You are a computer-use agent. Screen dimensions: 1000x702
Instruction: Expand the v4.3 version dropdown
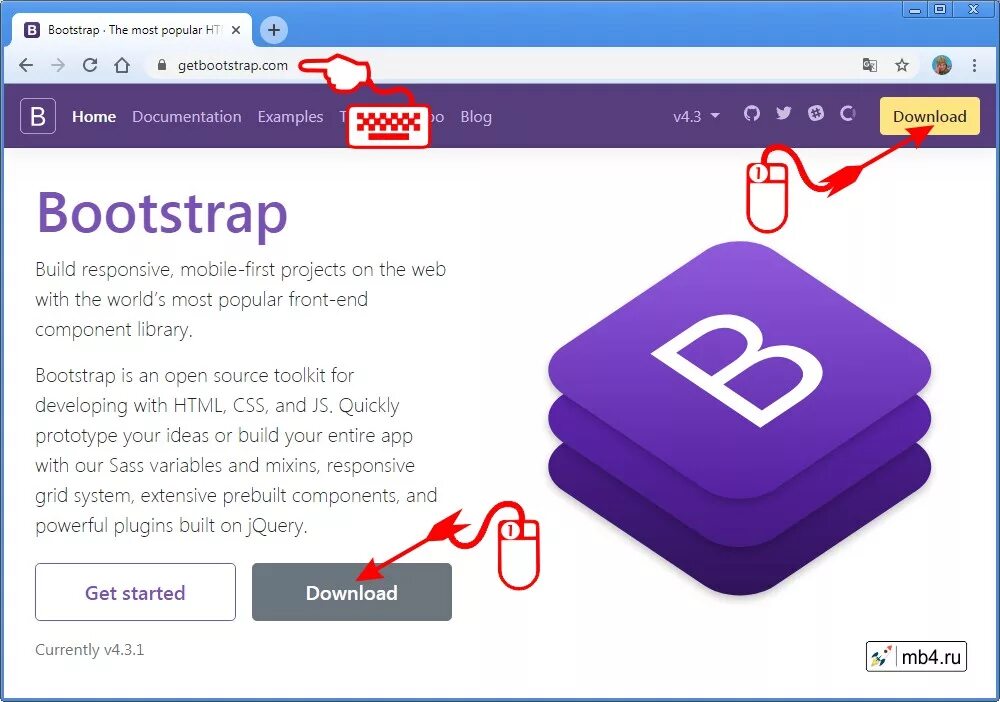[x=696, y=117]
